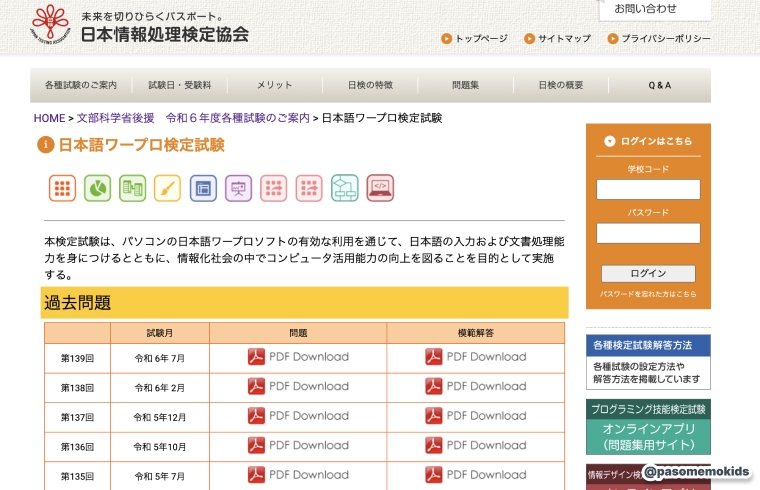Click 試験月 column header
Image resolution: width=760 pixels, height=490 pixels.
pos(159,333)
